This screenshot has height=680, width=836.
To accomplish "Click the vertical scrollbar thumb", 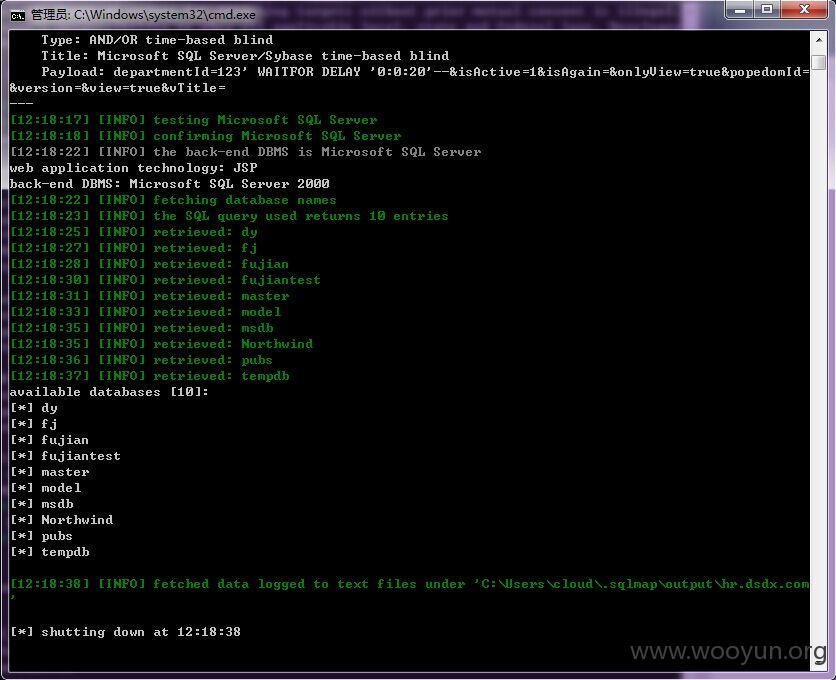I will pyautogui.click(x=818, y=62).
